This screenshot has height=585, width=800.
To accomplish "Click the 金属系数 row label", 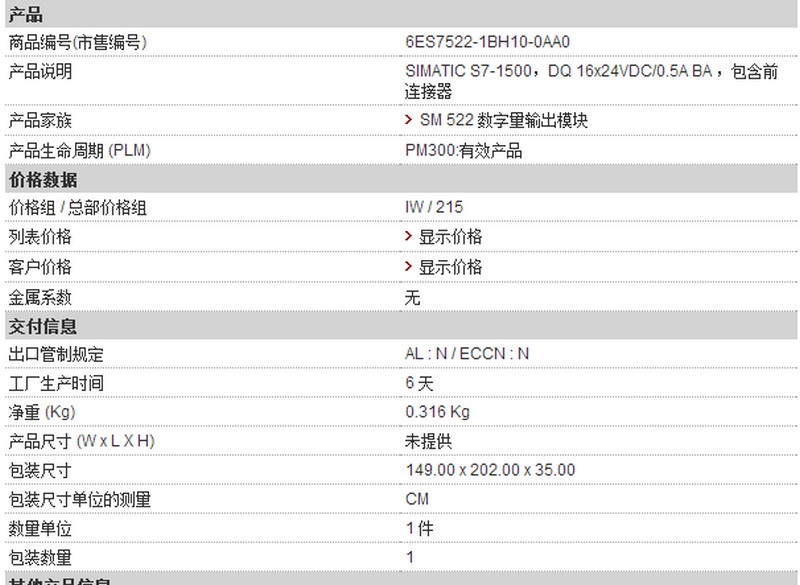I will pyautogui.click(x=40, y=297).
